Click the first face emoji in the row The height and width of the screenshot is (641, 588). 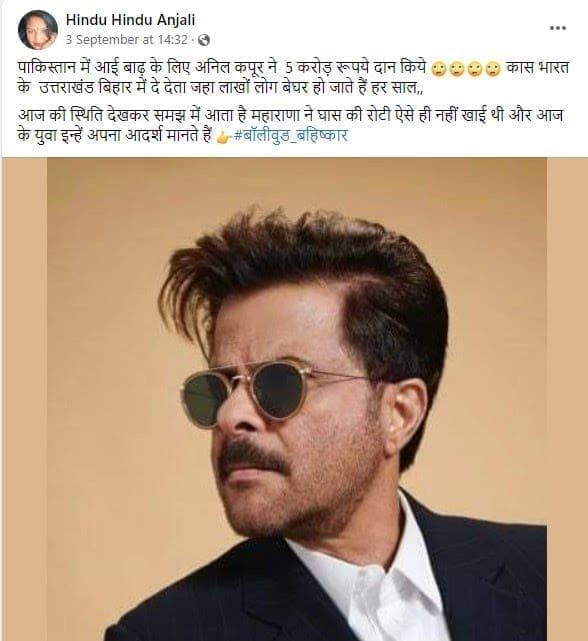[439, 70]
